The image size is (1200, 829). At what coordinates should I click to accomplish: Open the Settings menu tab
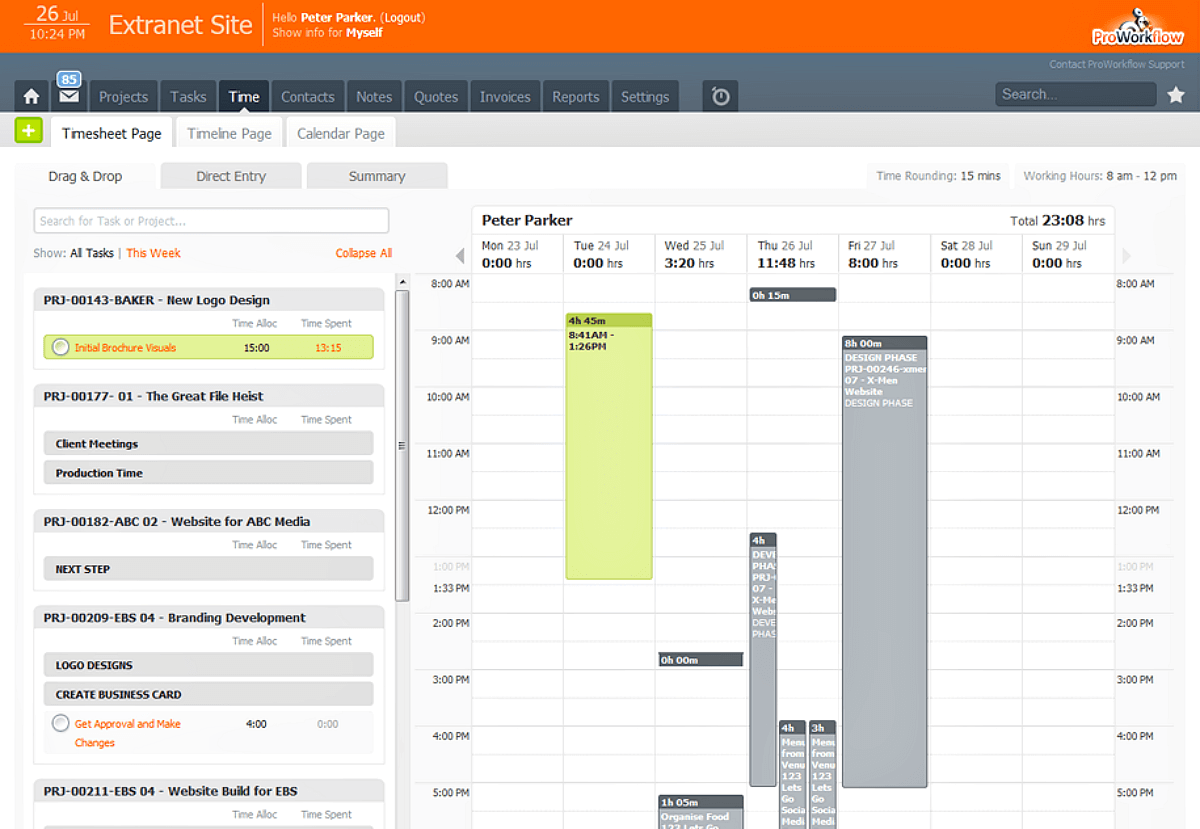[645, 97]
